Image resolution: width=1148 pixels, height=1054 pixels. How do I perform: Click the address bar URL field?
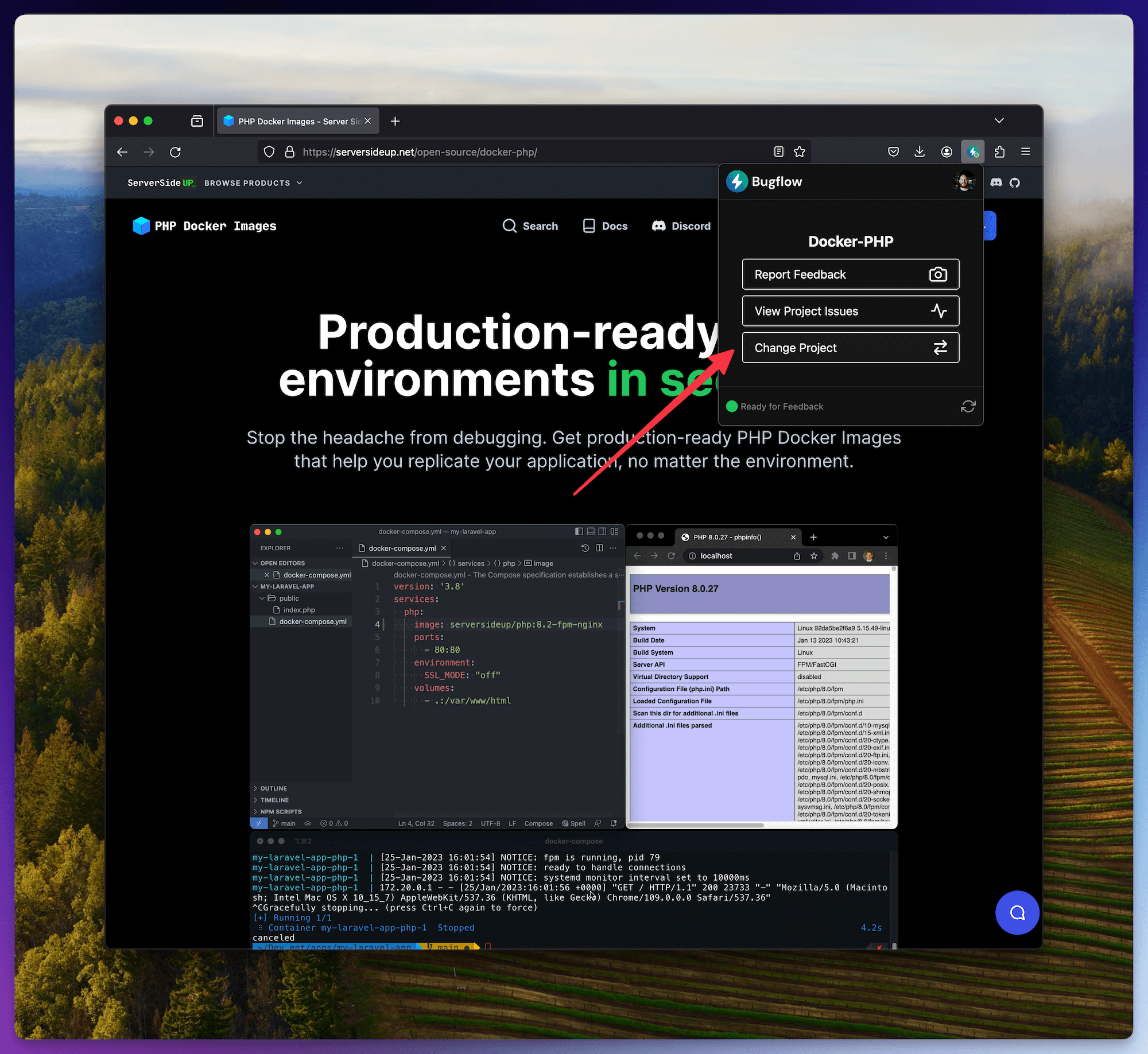click(x=534, y=152)
